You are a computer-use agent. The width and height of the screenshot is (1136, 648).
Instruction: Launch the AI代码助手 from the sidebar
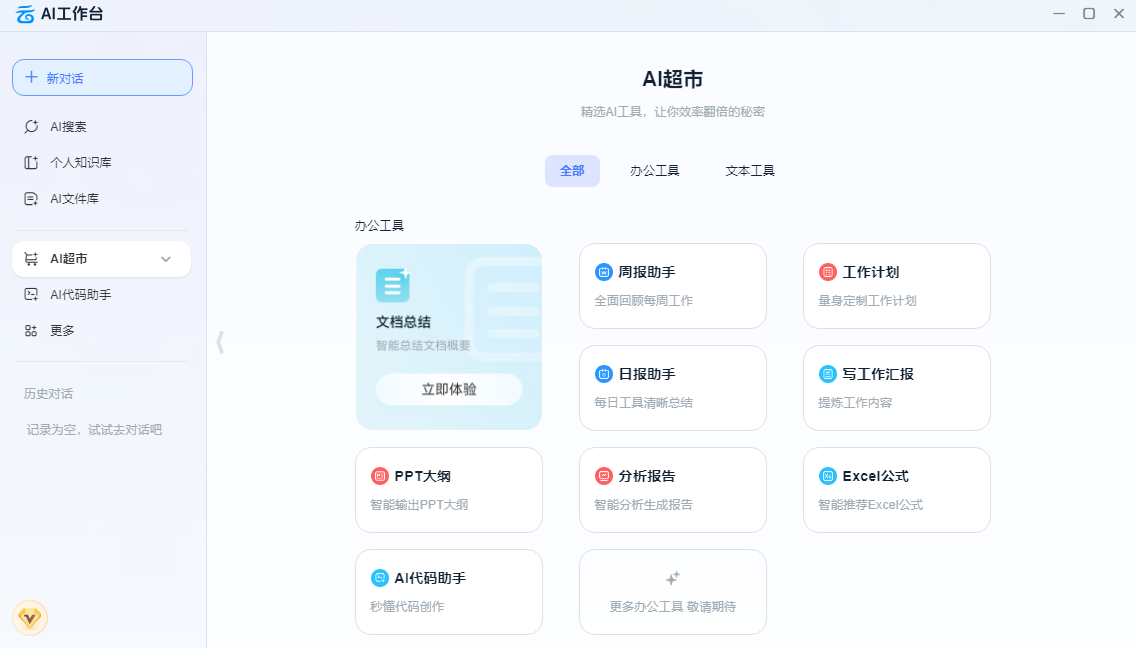coord(75,294)
